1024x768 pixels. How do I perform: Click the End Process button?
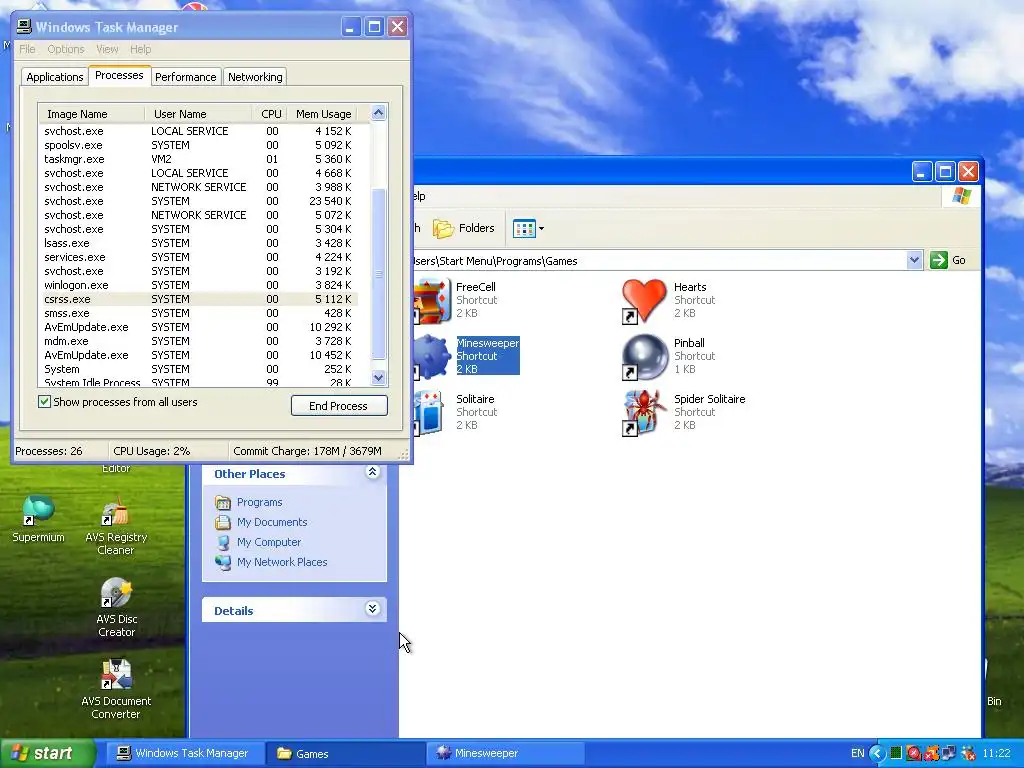pyautogui.click(x=339, y=406)
